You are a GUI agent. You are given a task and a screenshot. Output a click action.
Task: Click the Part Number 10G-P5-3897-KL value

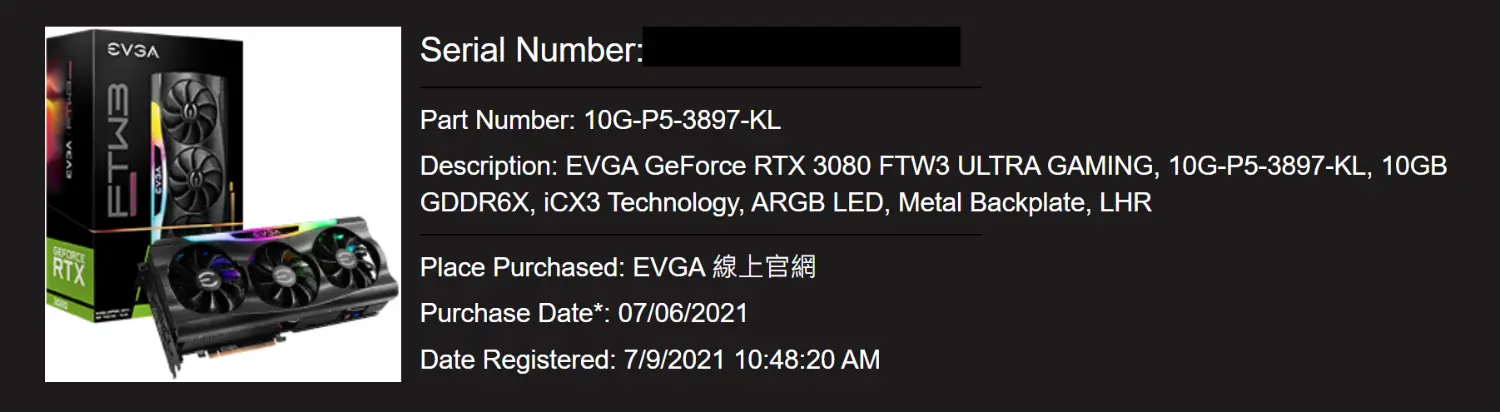pos(682,121)
